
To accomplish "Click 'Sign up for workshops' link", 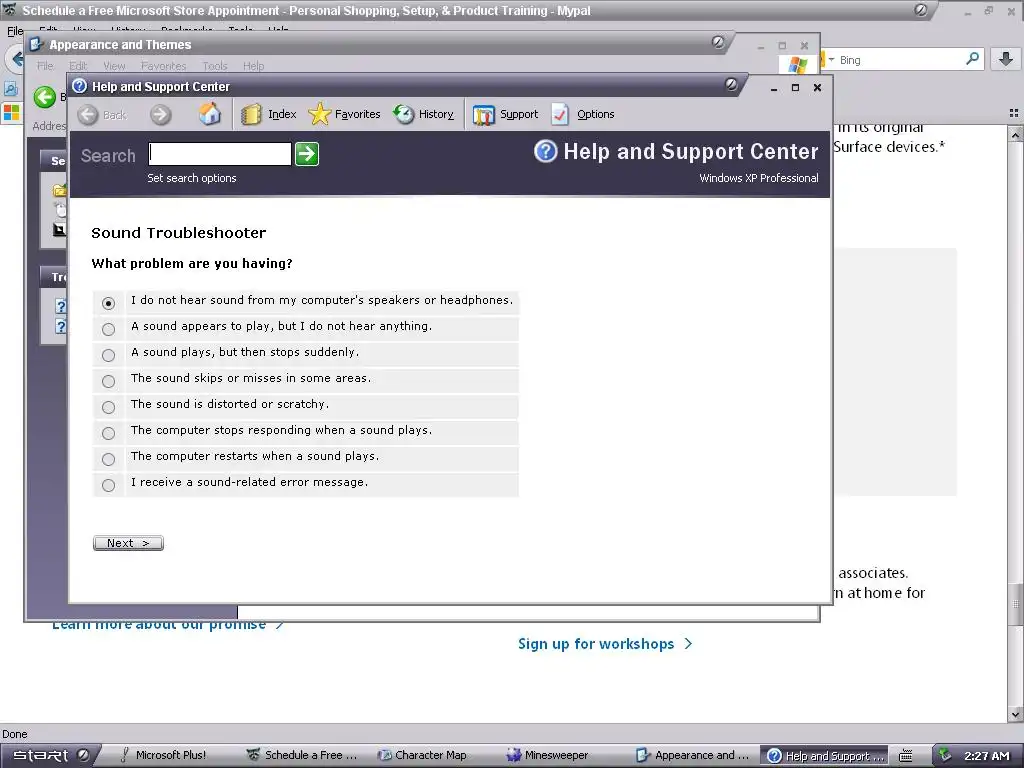I will [605, 644].
